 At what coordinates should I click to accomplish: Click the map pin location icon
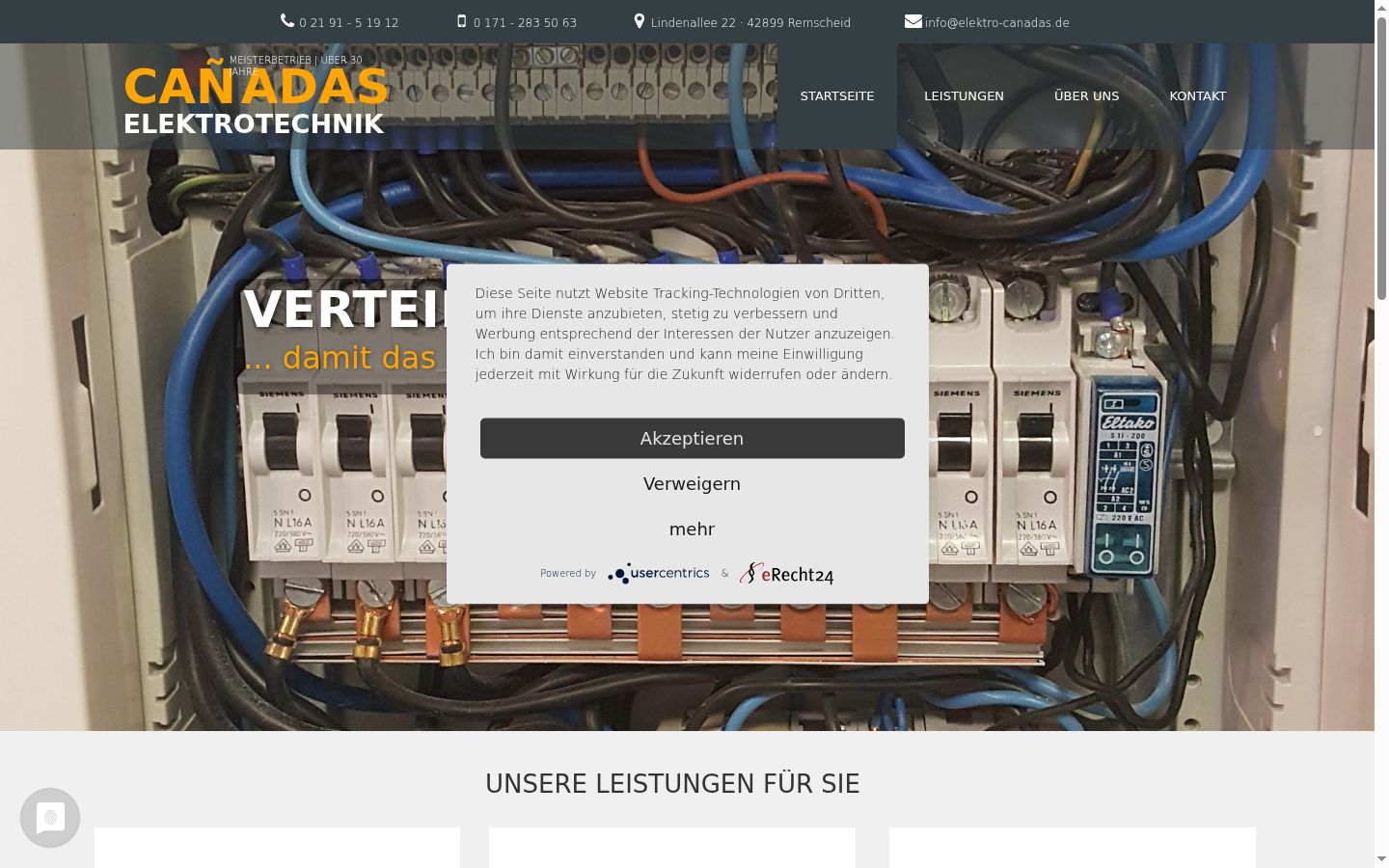point(640,21)
